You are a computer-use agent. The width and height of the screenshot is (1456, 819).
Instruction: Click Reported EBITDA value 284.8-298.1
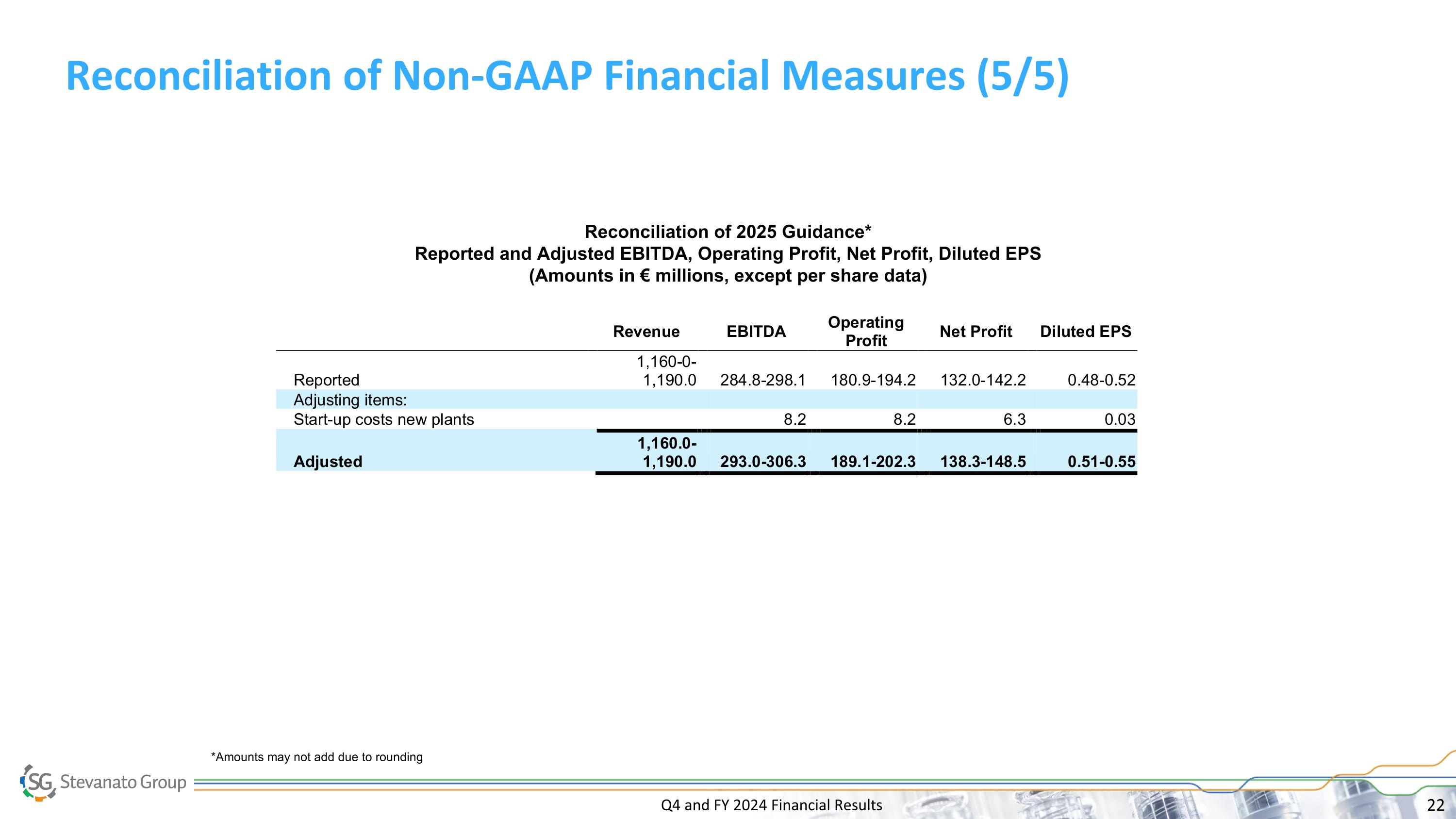point(762,380)
